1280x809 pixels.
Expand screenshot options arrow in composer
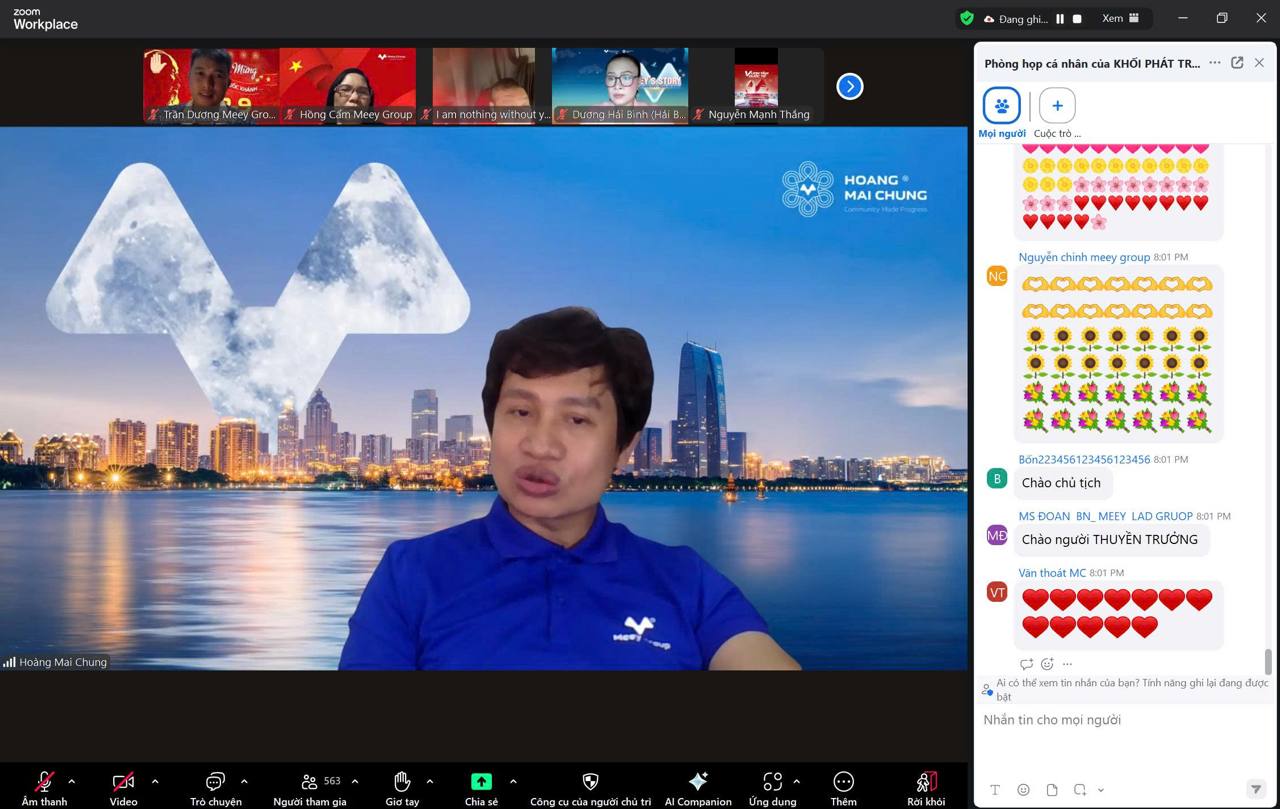coord(1101,790)
